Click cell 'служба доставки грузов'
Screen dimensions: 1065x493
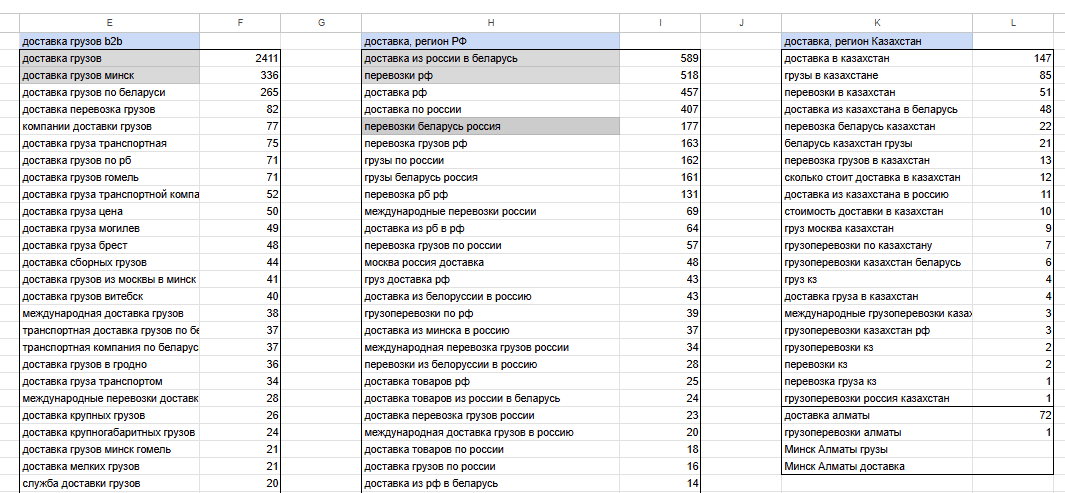tap(110, 483)
